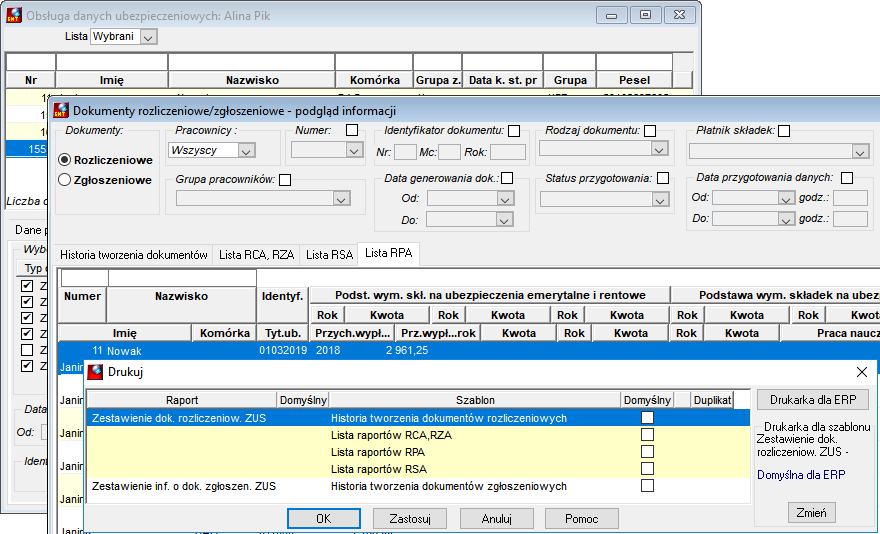Check Domyślny for Historia tworzenia dokumentów zgłoszeniowych
The height and width of the screenshot is (534, 880).
click(x=647, y=486)
